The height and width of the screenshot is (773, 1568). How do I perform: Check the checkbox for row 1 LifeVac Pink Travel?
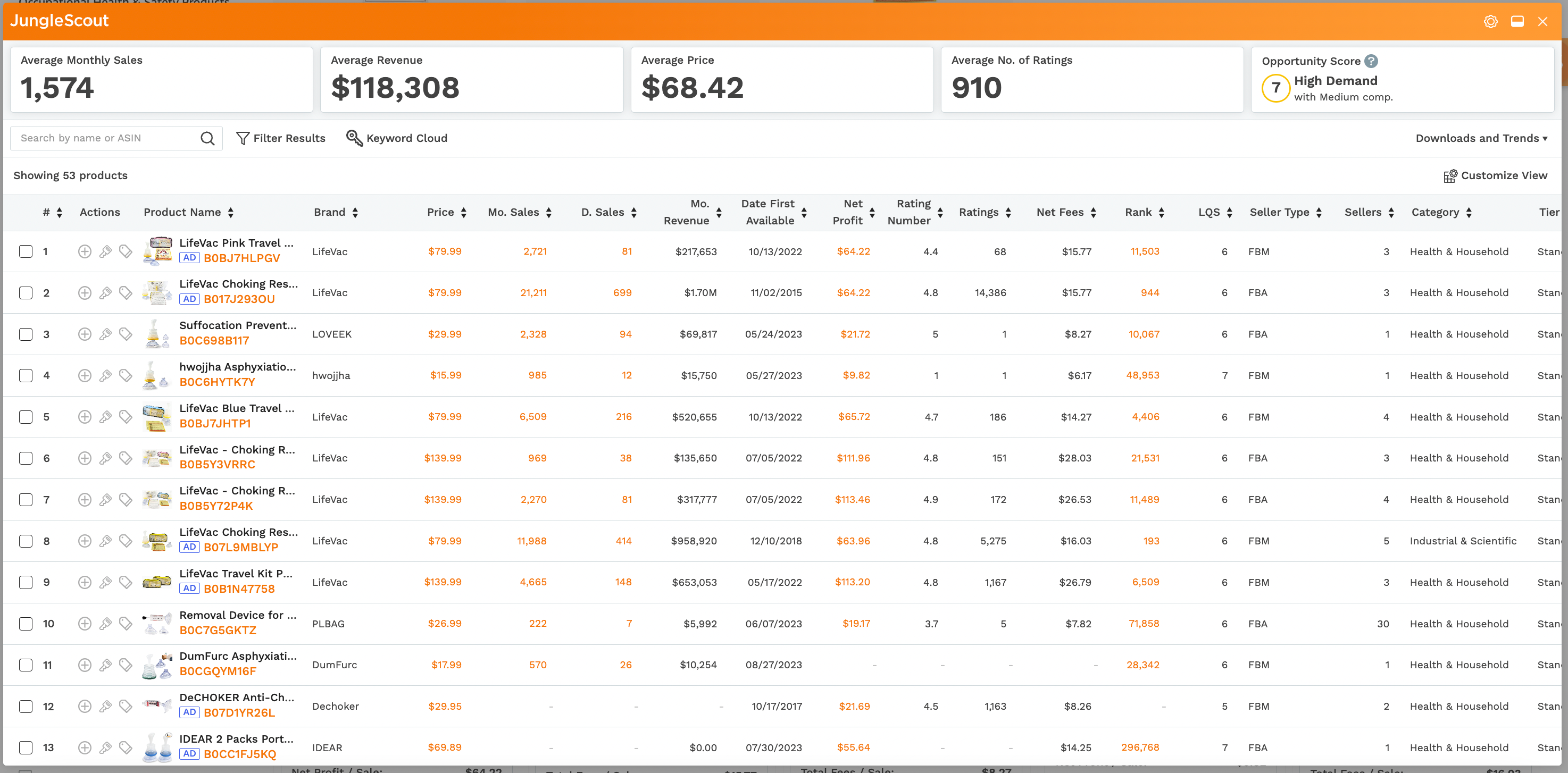click(x=26, y=251)
